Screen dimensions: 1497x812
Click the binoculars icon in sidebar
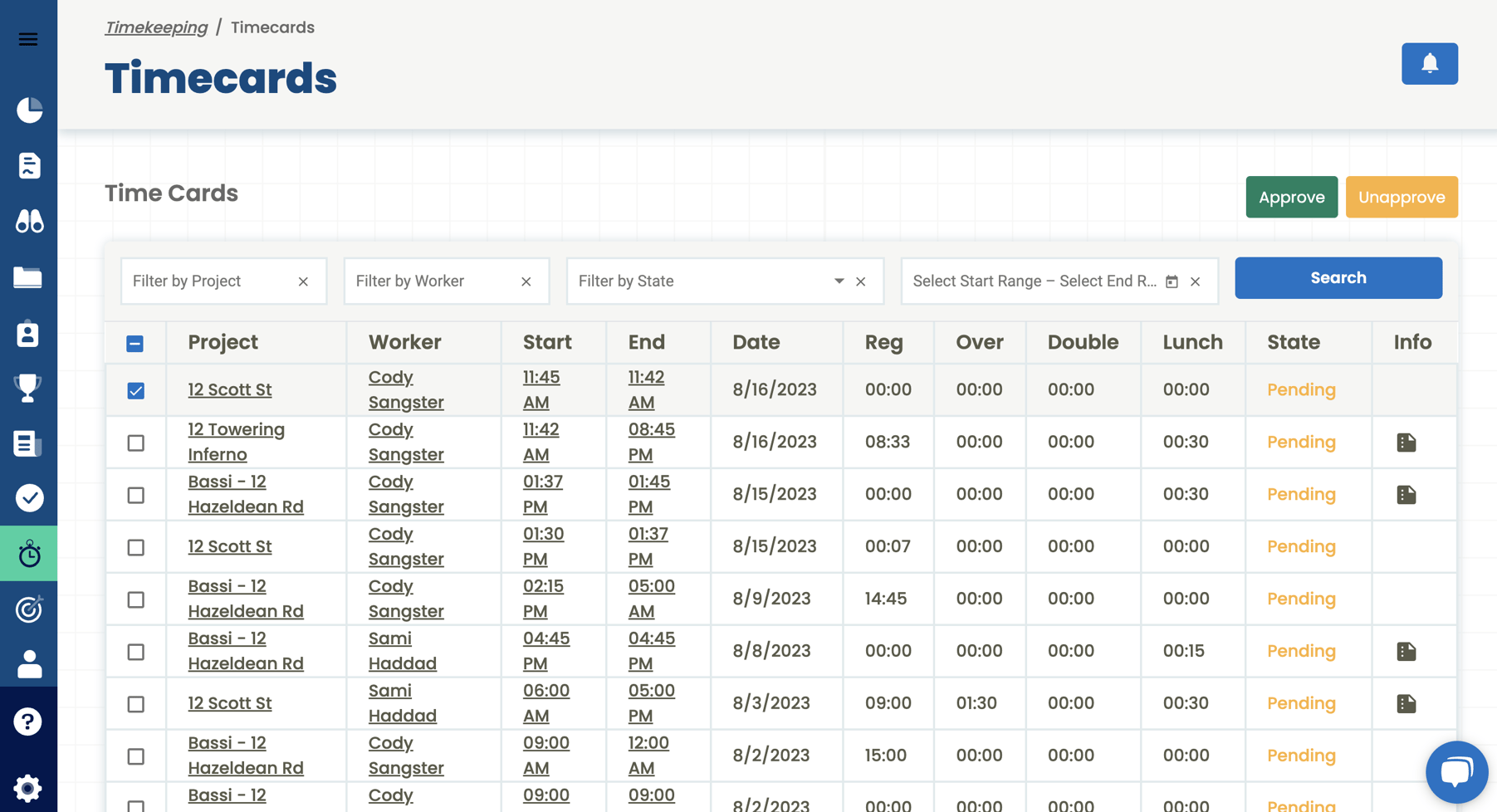(x=29, y=221)
